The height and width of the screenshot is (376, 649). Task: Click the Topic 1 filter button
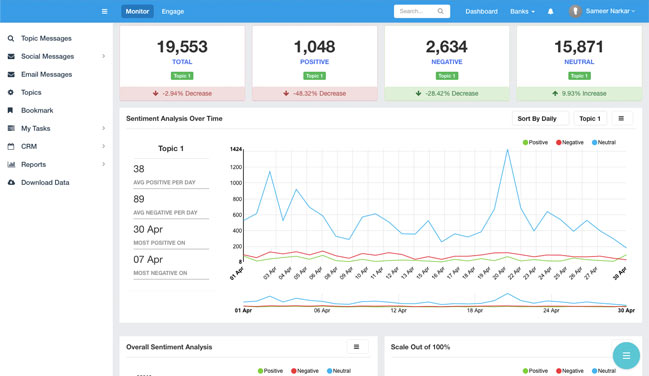pyautogui.click(x=590, y=118)
